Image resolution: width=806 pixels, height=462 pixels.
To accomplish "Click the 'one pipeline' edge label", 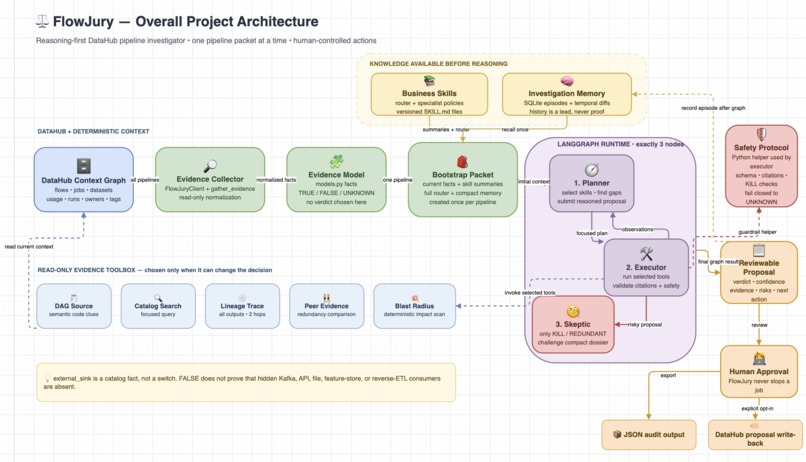I will pyautogui.click(x=397, y=180).
